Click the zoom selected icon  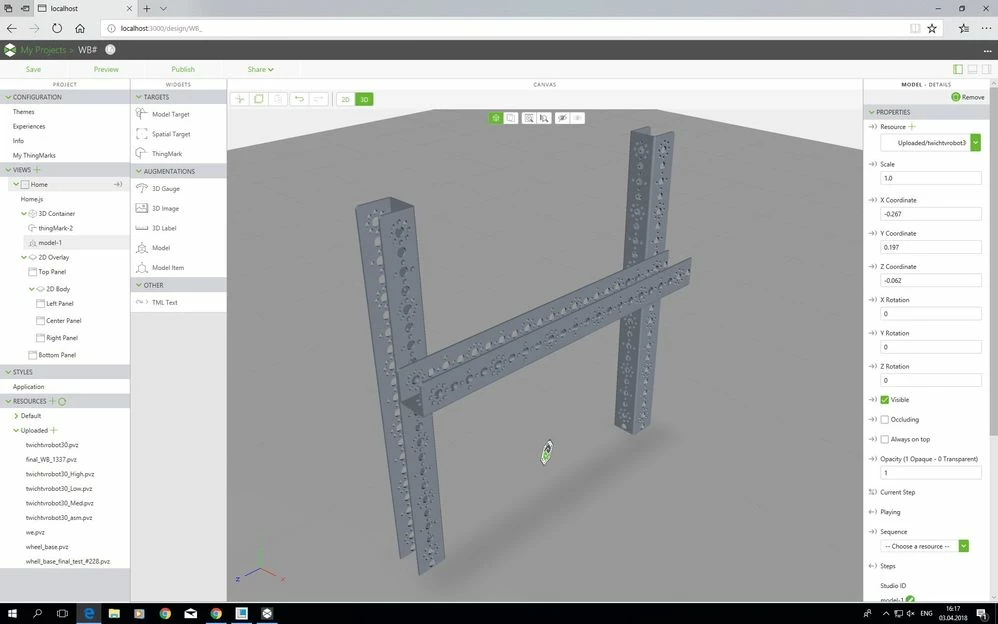coord(544,118)
